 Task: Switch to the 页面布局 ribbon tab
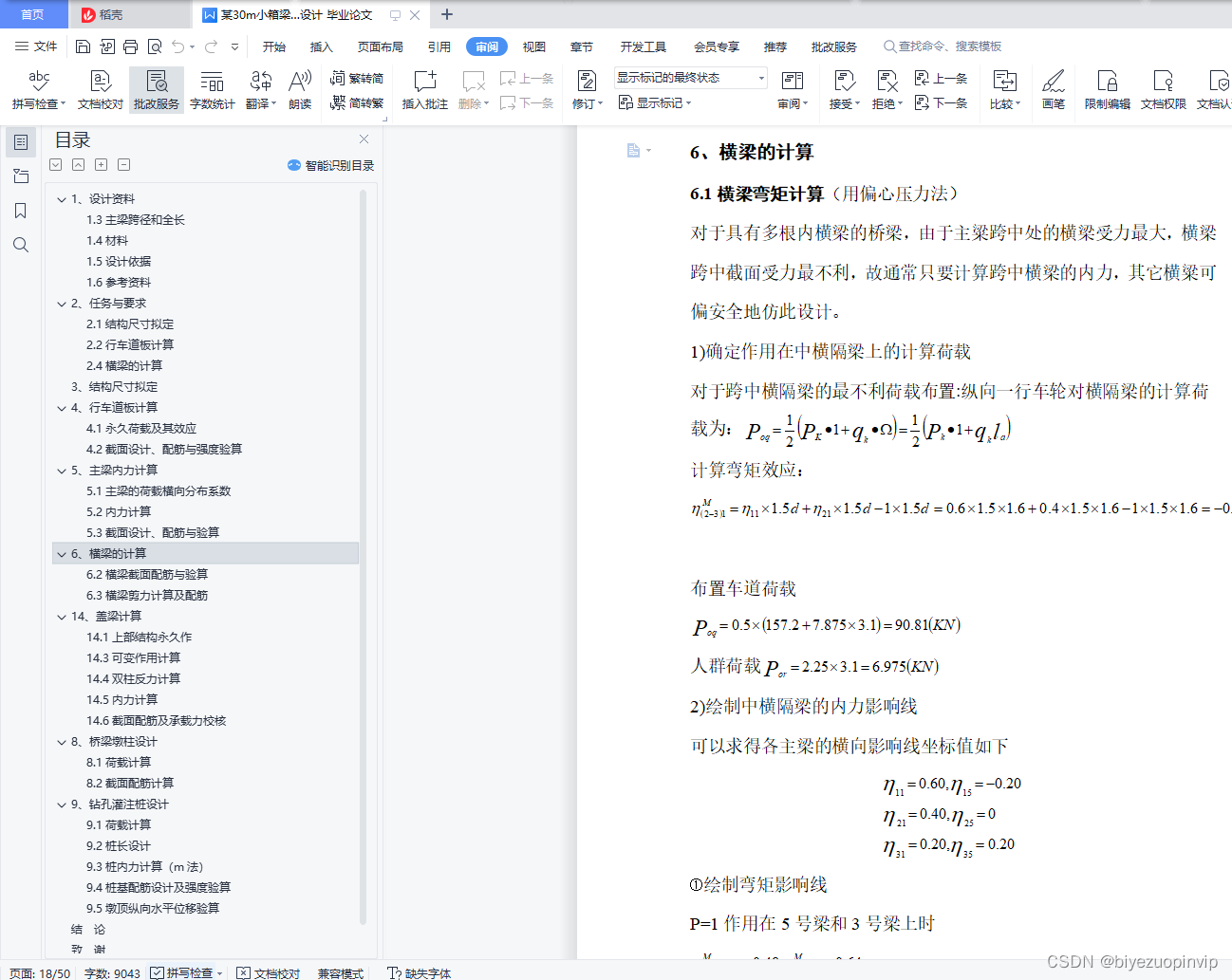[380, 46]
